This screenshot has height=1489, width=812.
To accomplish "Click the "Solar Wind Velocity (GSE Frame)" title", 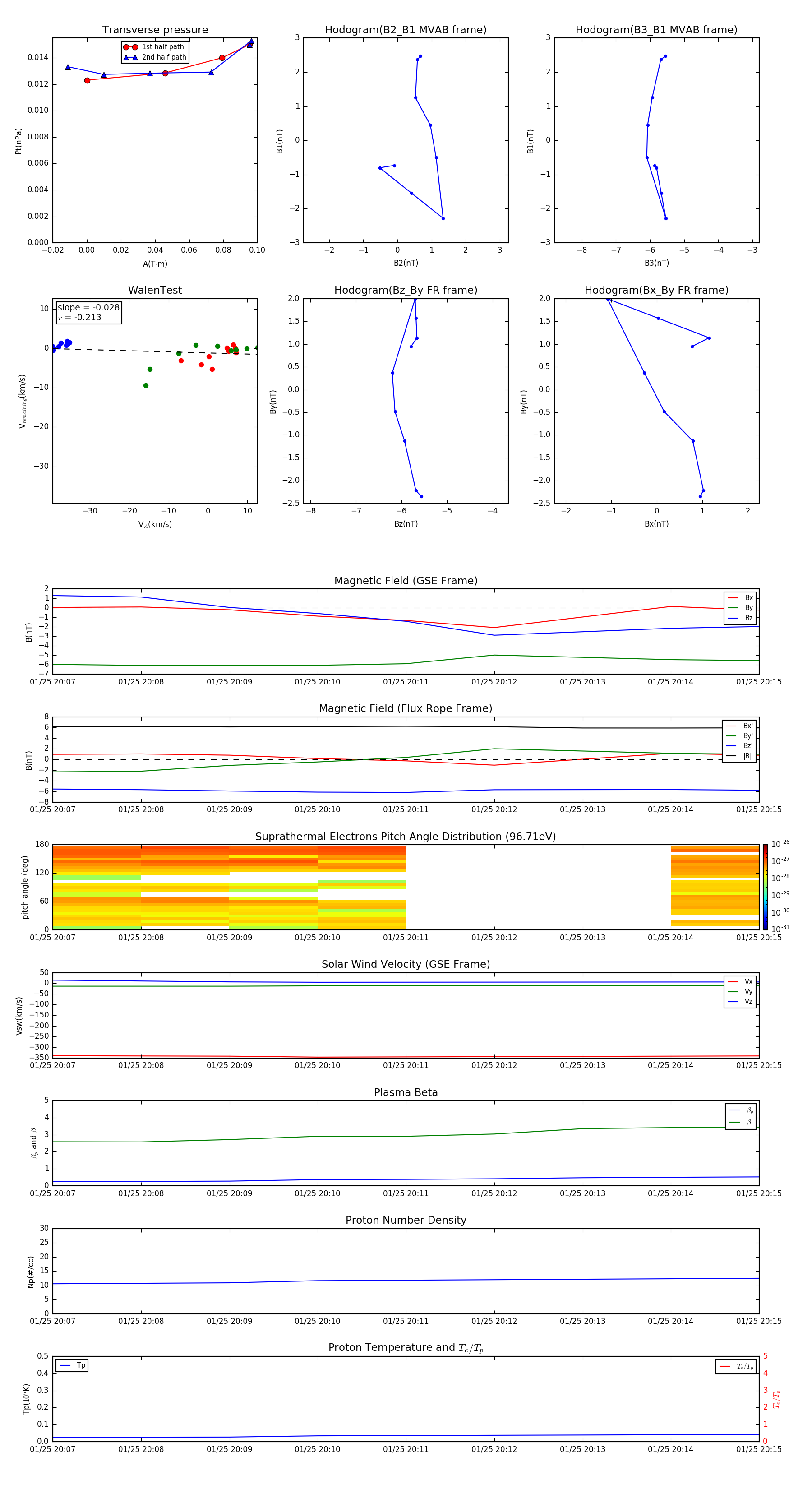I will pos(406,964).
